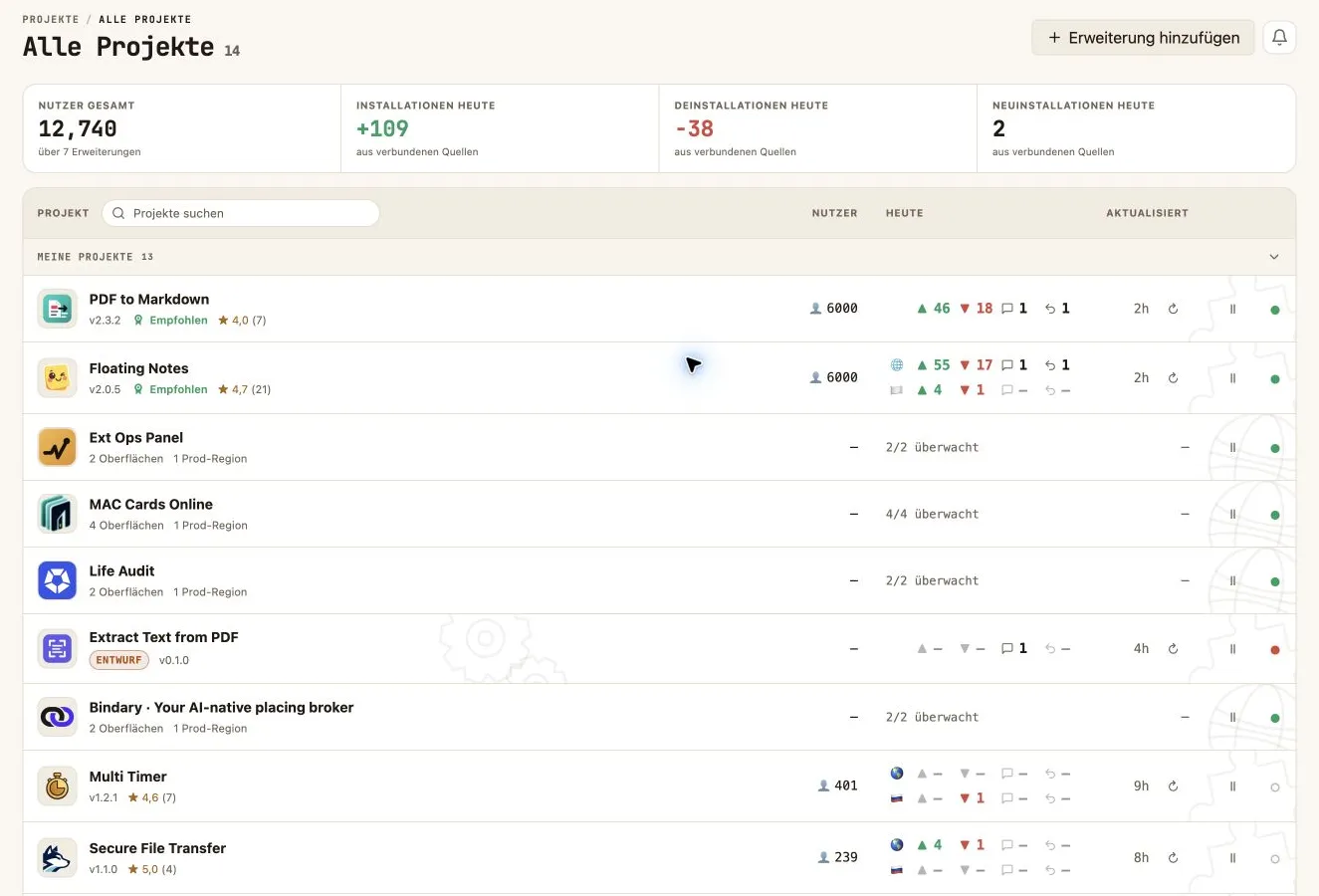Pause the Extract Text from PDF project
Screen dimensions: 1319x896
click(1232, 649)
